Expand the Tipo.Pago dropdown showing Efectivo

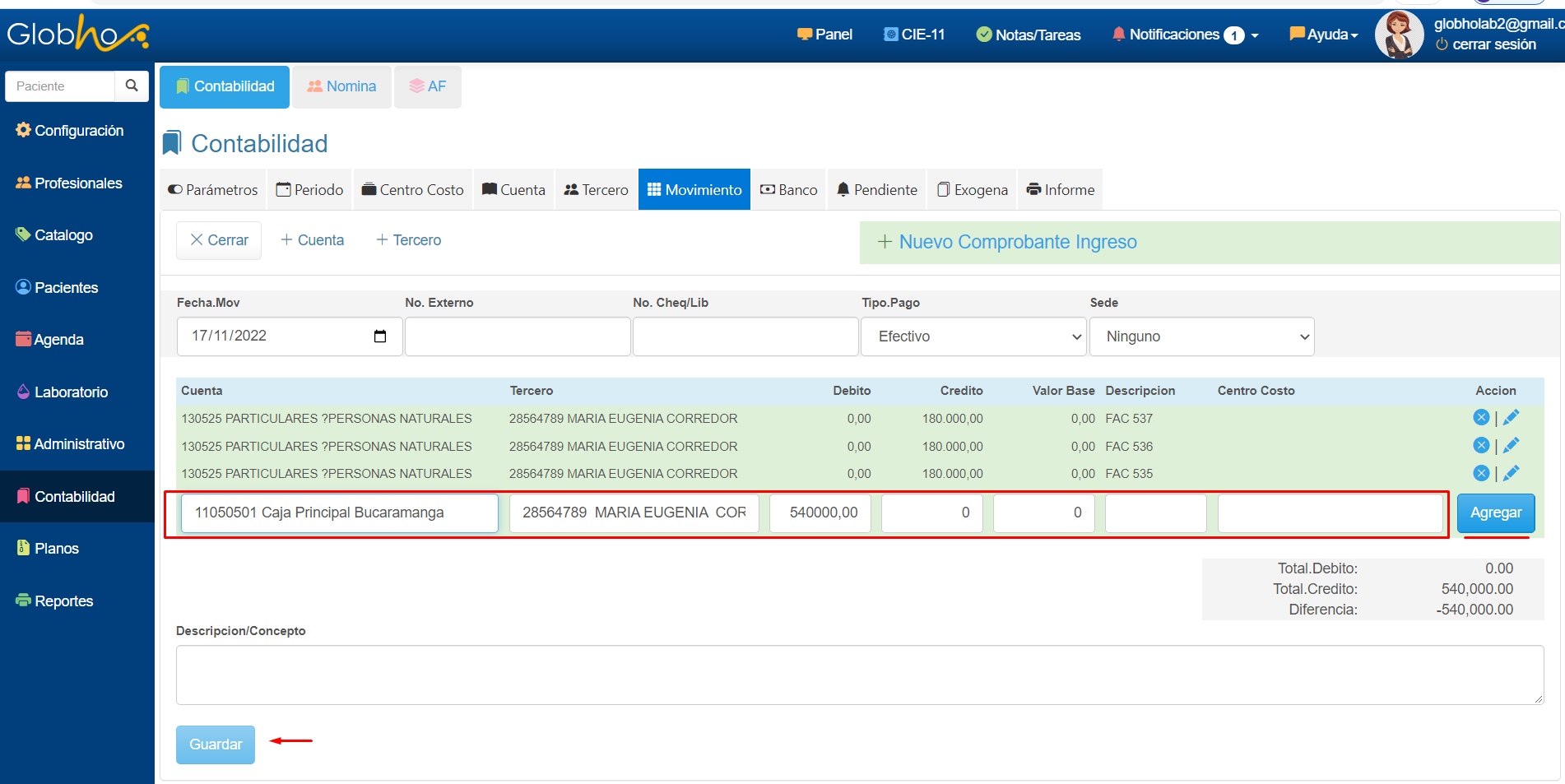click(x=973, y=336)
